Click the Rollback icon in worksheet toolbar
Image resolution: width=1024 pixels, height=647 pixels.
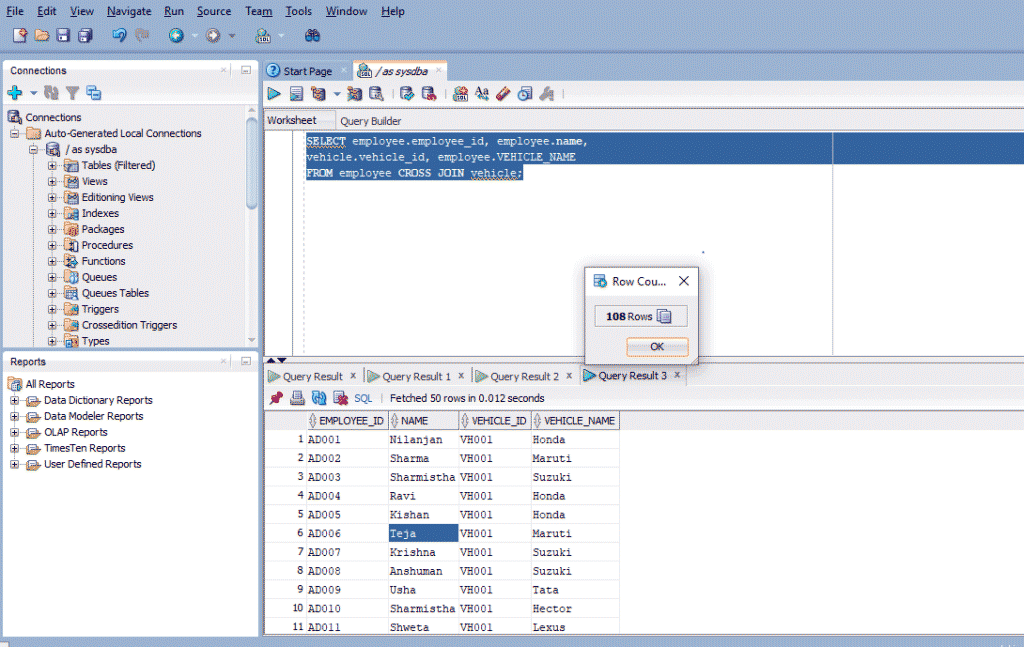tap(429, 94)
